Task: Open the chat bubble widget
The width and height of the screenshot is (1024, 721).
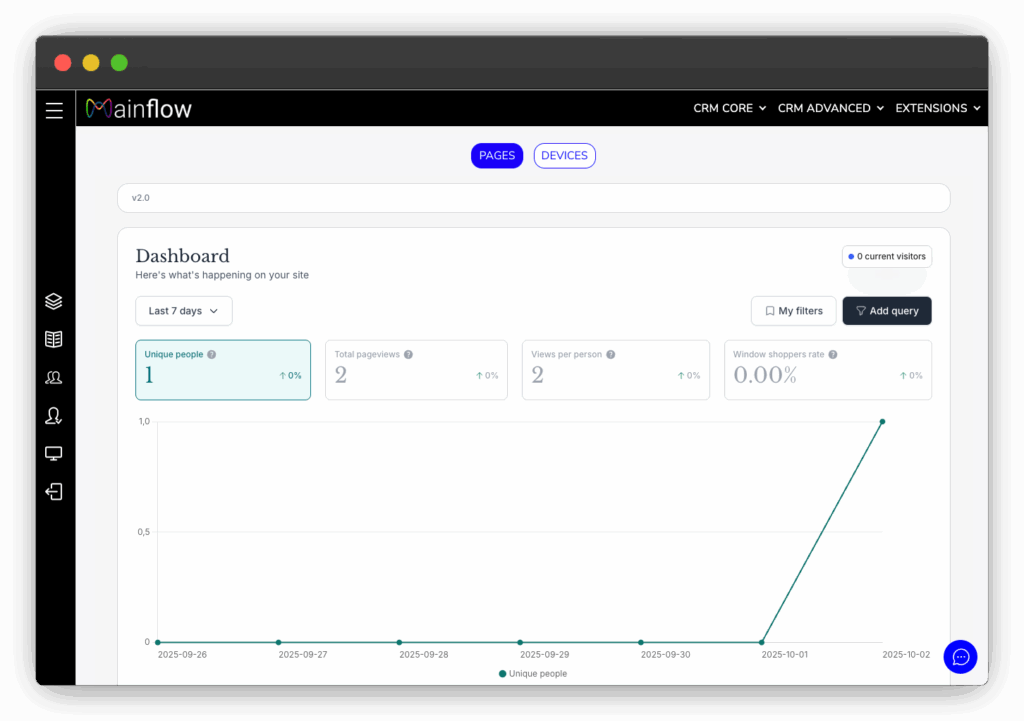Action: pyautogui.click(x=960, y=657)
